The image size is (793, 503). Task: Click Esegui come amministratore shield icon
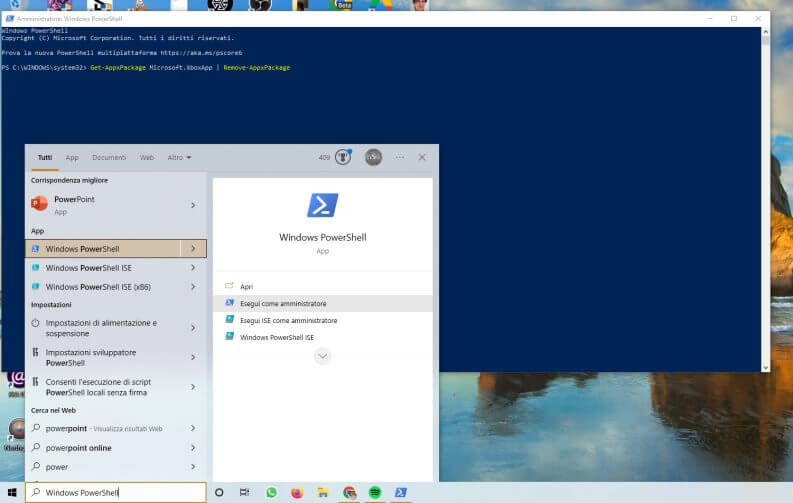230,303
